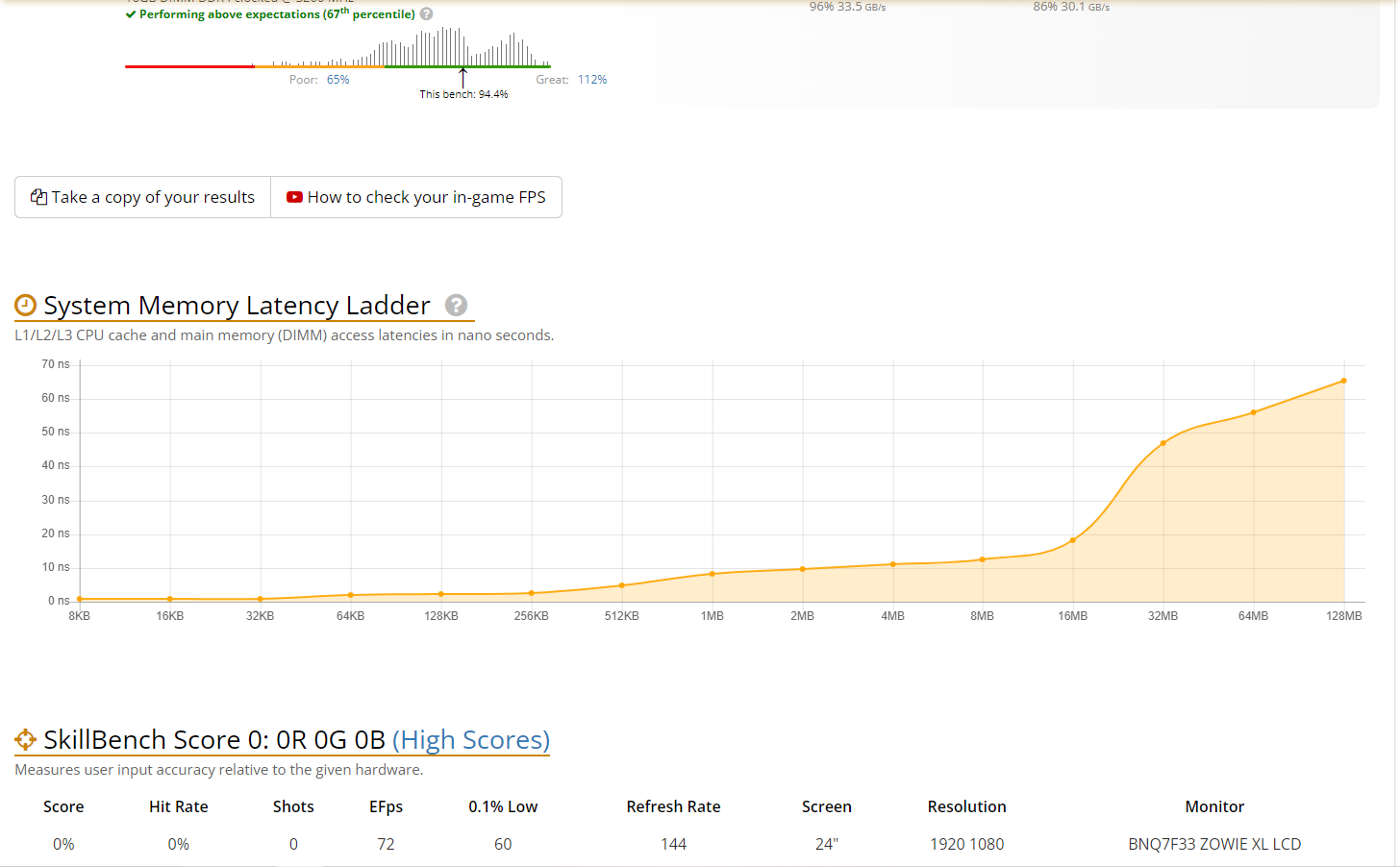Click the '128MB' x-axis label
Viewport: 1400px width, 867px height.
(1344, 616)
